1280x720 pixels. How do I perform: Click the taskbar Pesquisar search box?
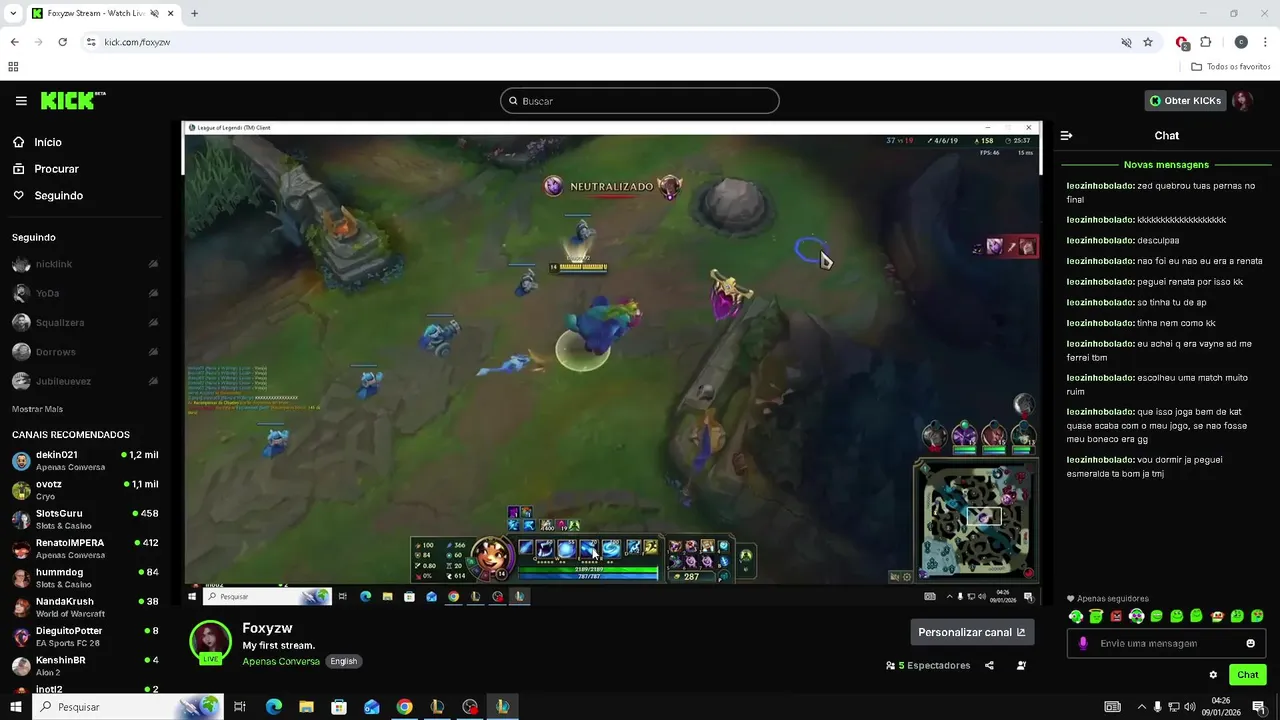(x=128, y=707)
